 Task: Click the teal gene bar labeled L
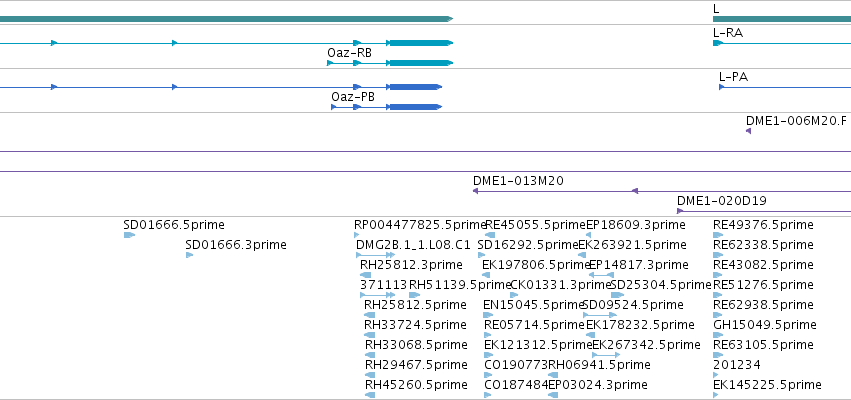(x=782, y=19)
